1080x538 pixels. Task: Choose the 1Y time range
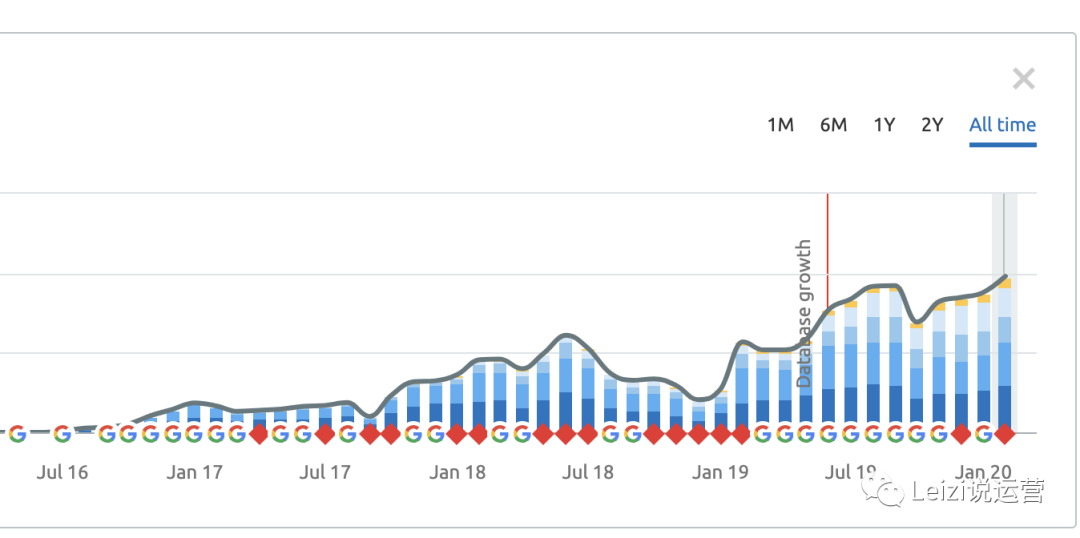tap(884, 125)
